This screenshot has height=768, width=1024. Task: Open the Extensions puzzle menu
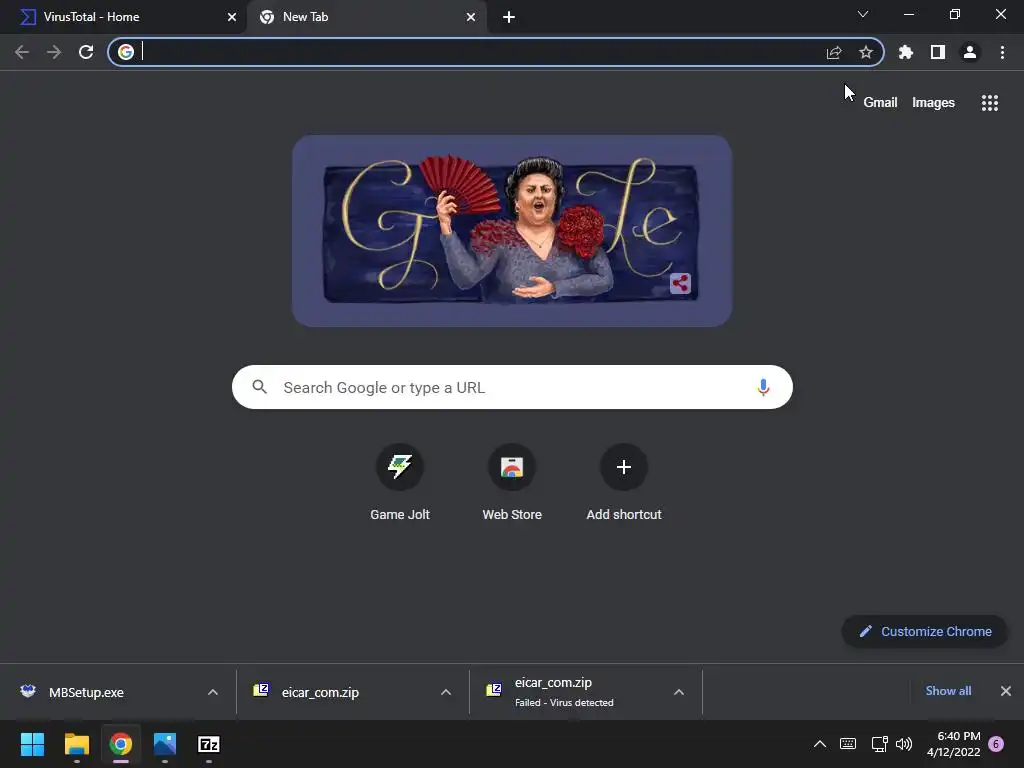pyautogui.click(x=906, y=52)
